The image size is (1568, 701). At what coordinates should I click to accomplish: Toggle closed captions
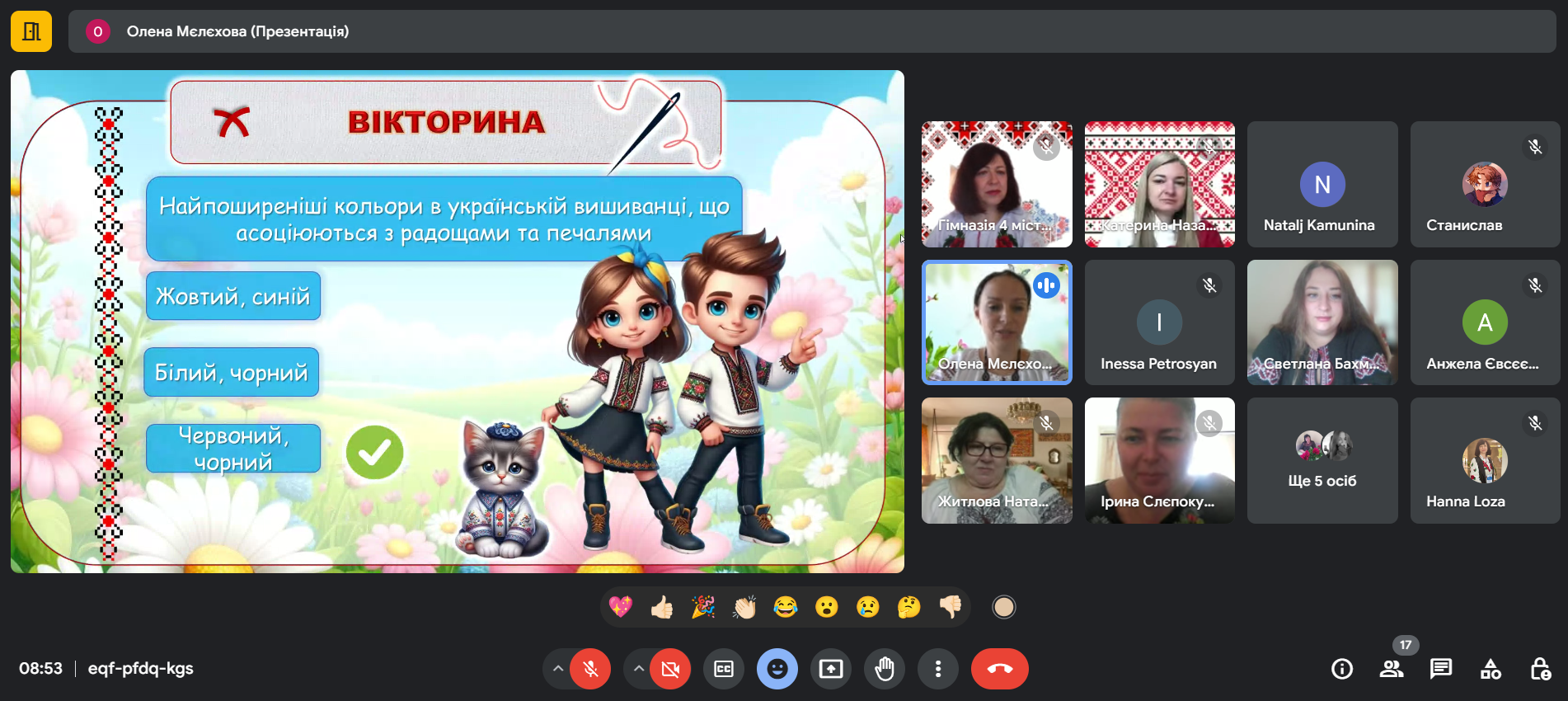click(724, 669)
